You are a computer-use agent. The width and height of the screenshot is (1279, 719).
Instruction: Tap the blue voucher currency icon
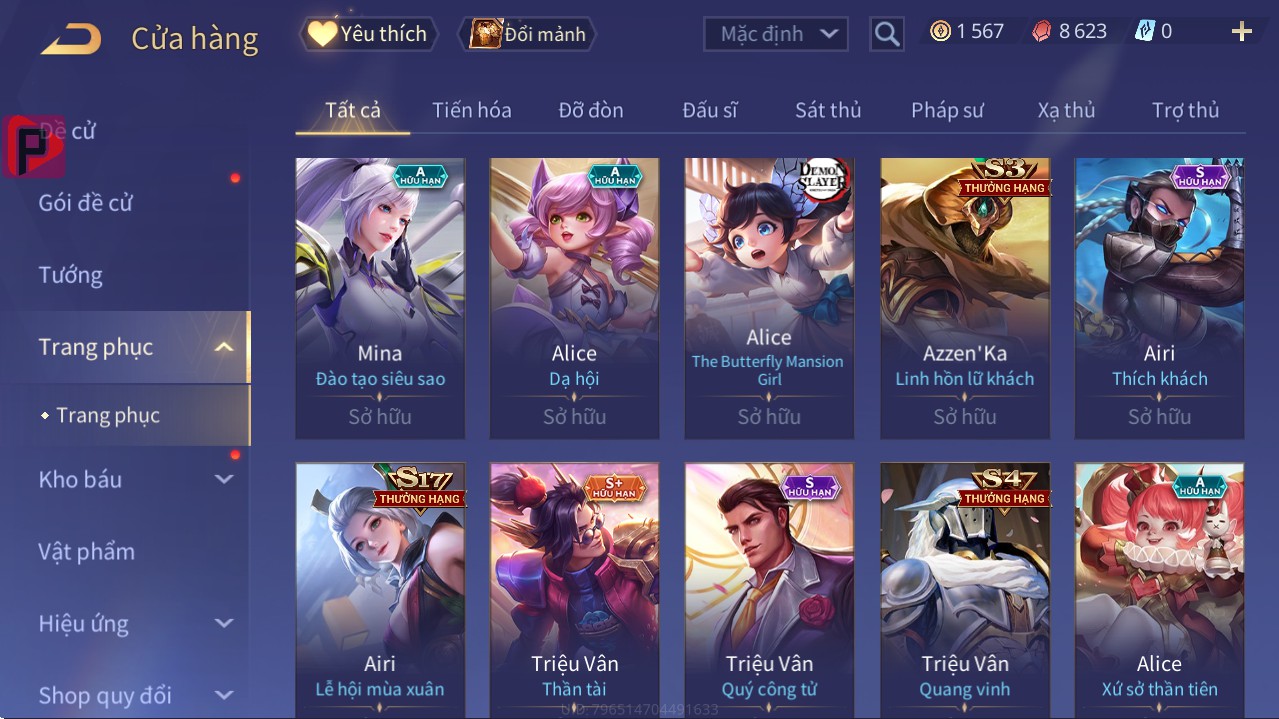point(1145,32)
